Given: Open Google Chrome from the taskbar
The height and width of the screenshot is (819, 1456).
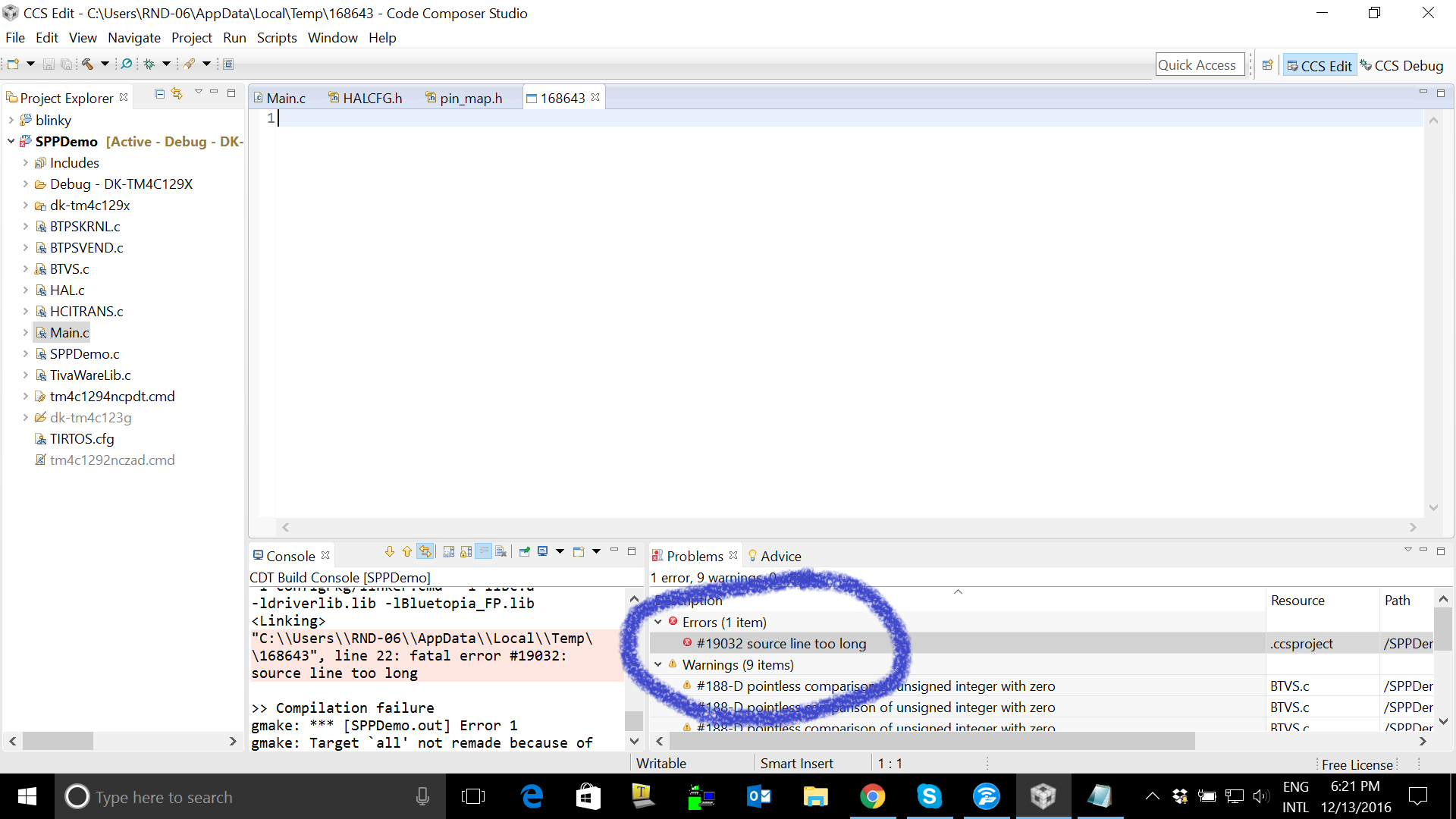Looking at the screenshot, I should 872,796.
